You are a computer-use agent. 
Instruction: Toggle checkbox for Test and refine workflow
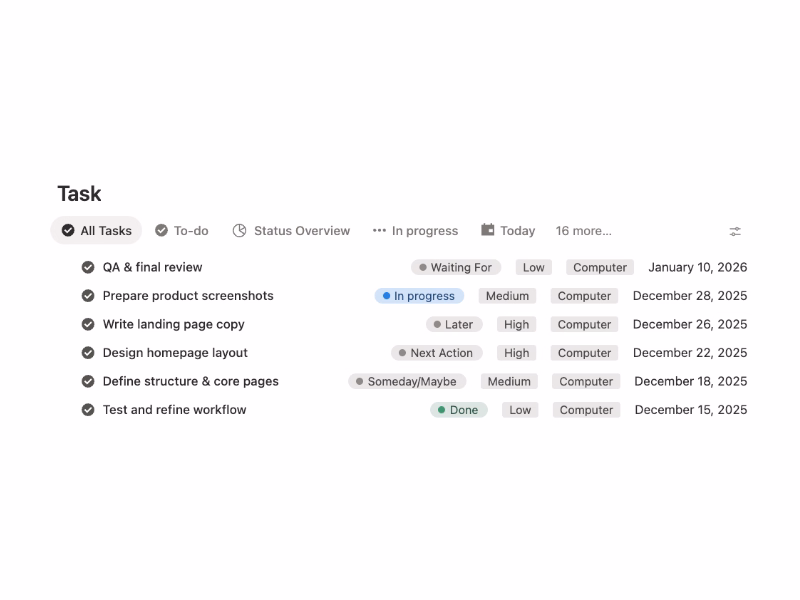88,410
